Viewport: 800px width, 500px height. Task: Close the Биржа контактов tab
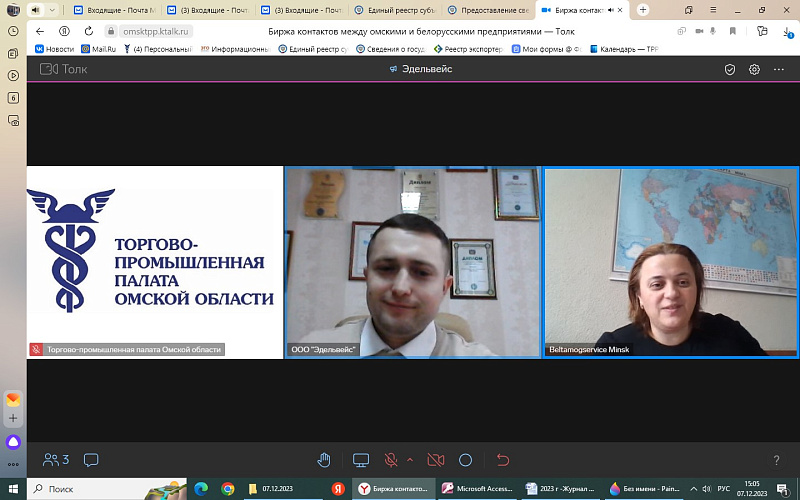click(620, 10)
